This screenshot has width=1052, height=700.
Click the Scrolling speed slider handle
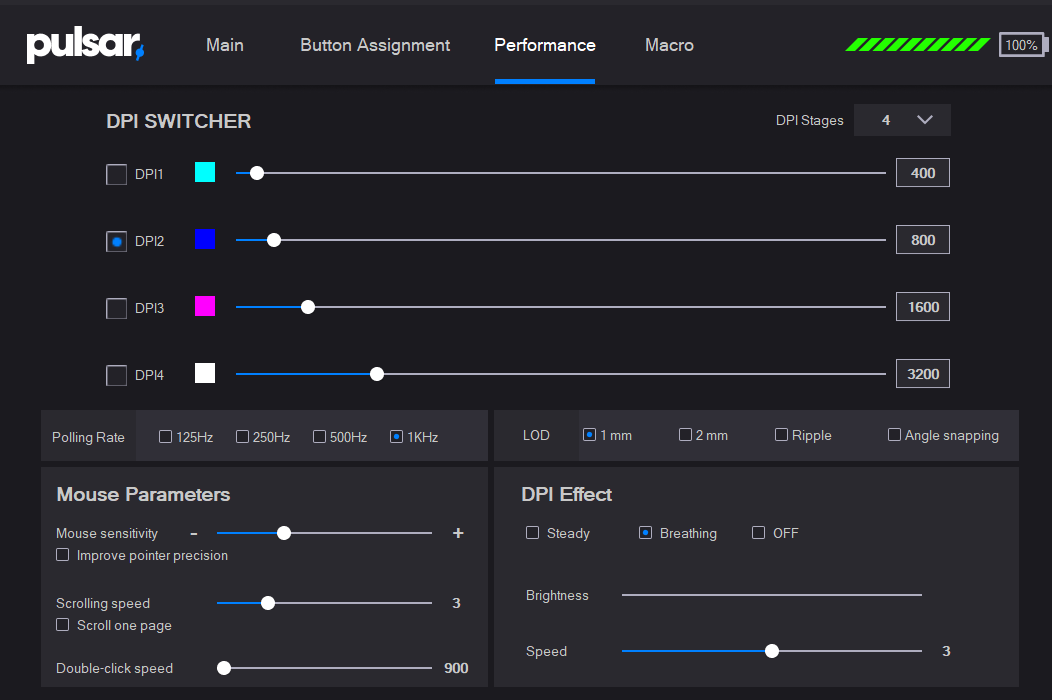click(268, 603)
